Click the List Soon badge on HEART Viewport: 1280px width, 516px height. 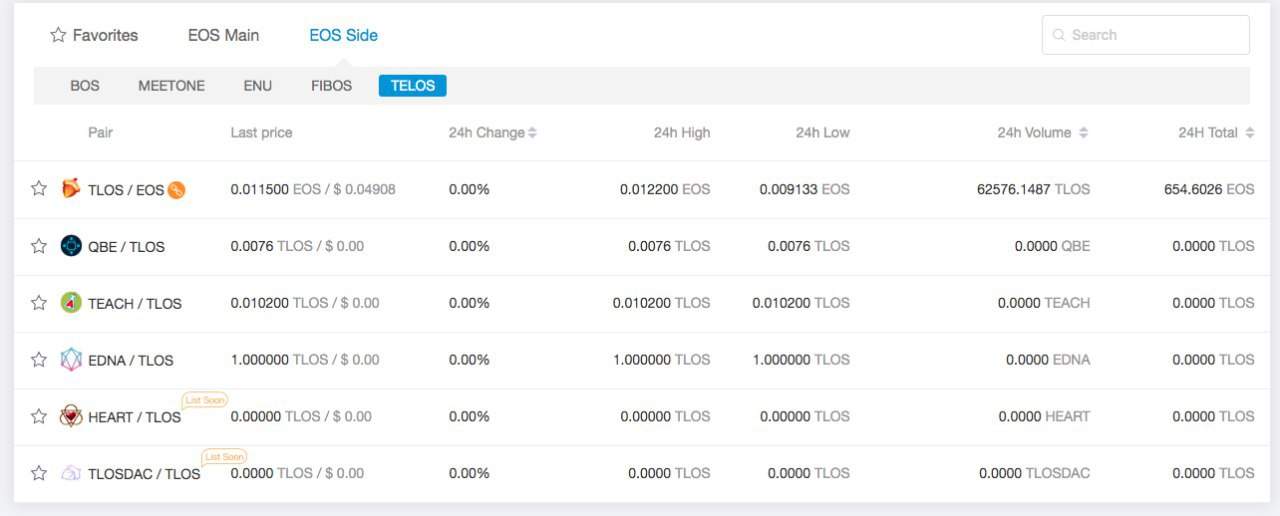pos(205,400)
